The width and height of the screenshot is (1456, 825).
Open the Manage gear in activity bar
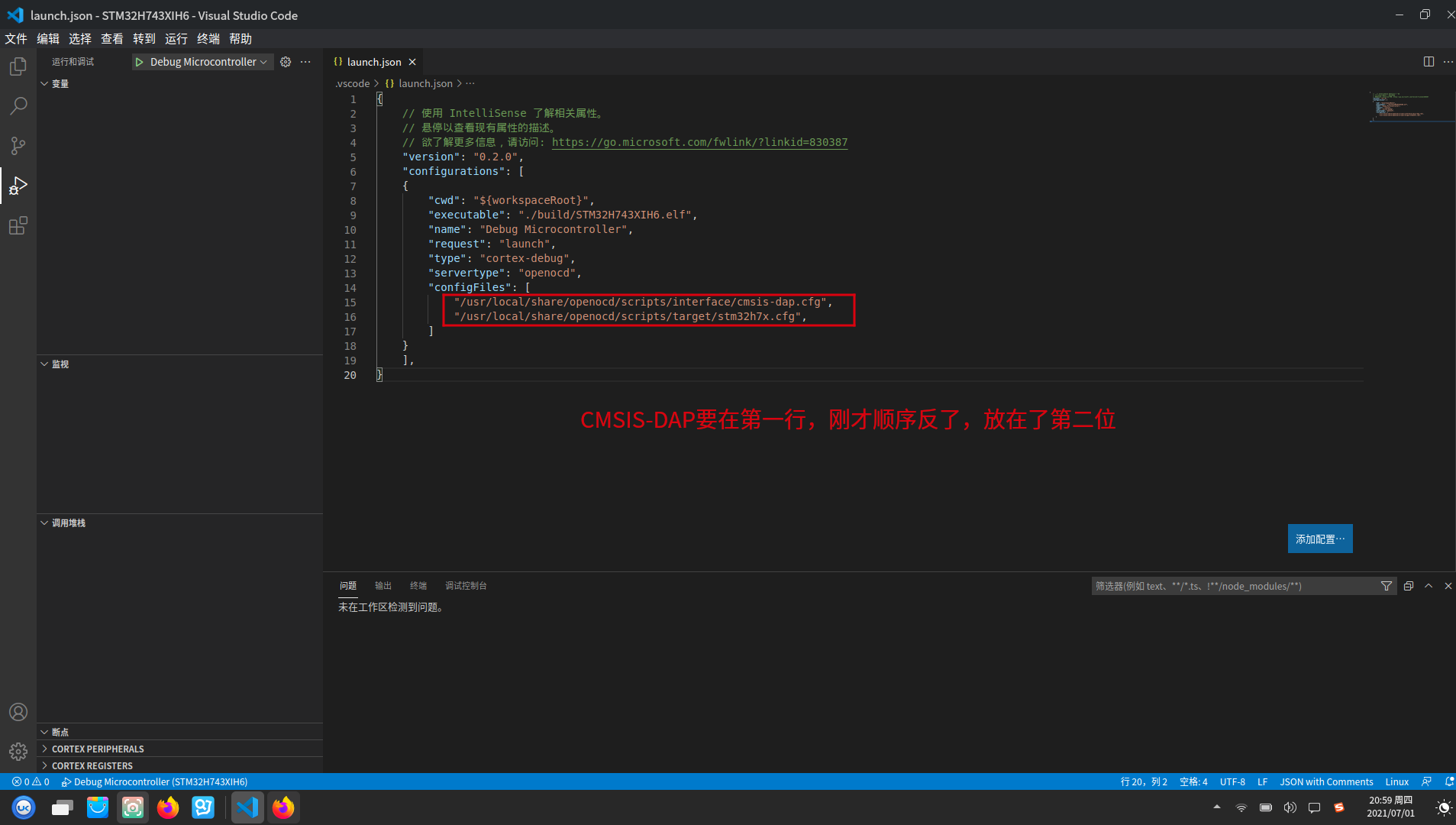coord(18,752)
